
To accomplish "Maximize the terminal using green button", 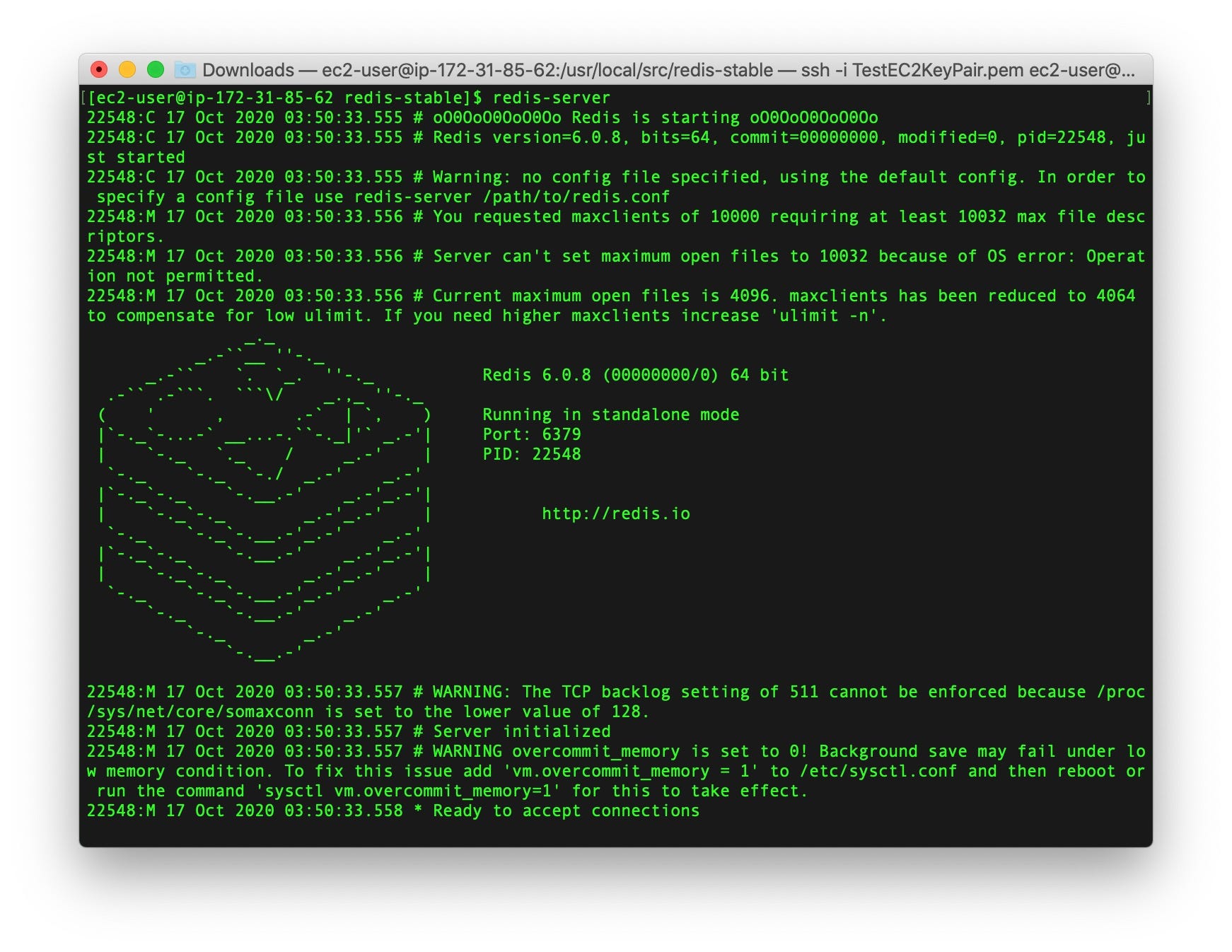I will tap(156, 69).
